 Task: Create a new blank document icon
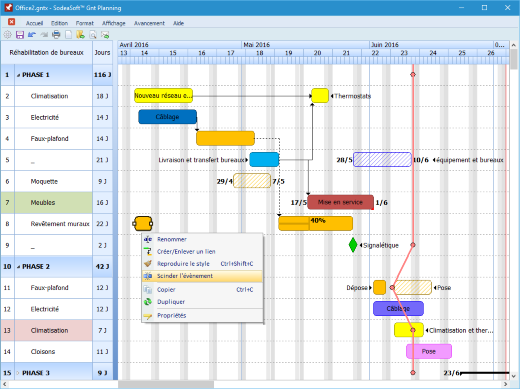click(x=68, y=35)
